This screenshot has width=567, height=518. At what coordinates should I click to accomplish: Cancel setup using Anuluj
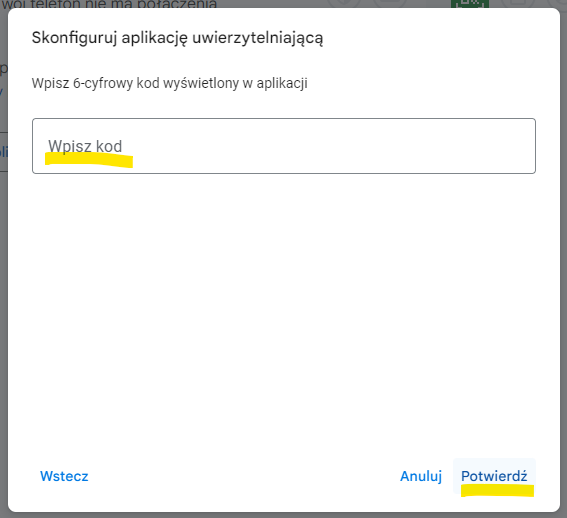coord(421,476)
